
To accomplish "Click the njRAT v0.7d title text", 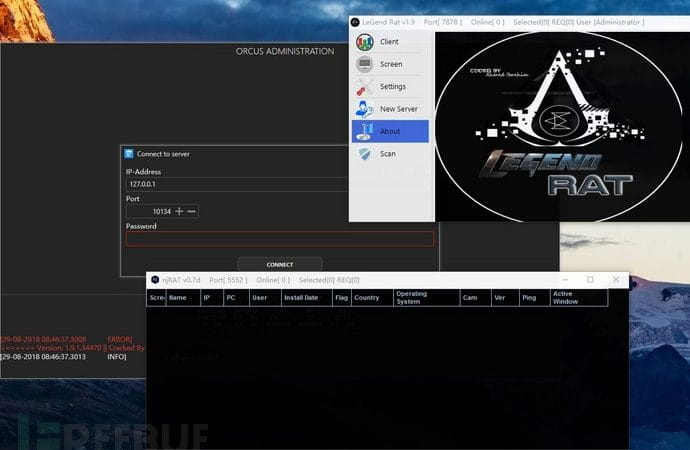I will click(181, 280).
